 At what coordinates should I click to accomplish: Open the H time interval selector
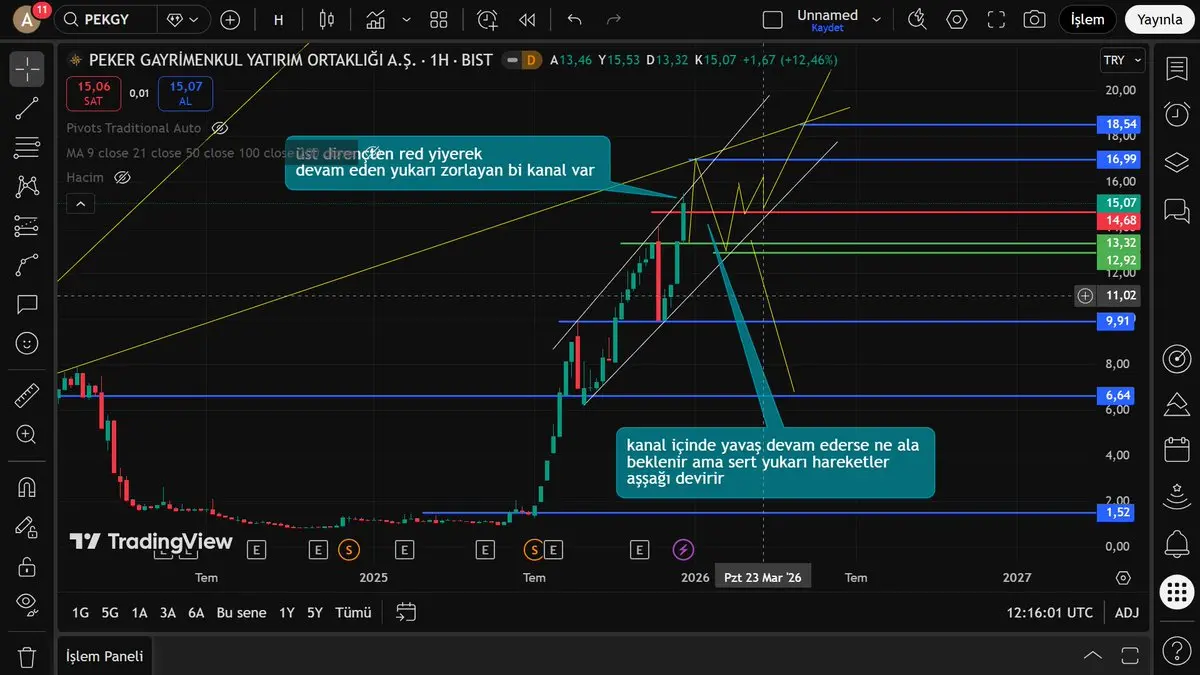(278, 19)
